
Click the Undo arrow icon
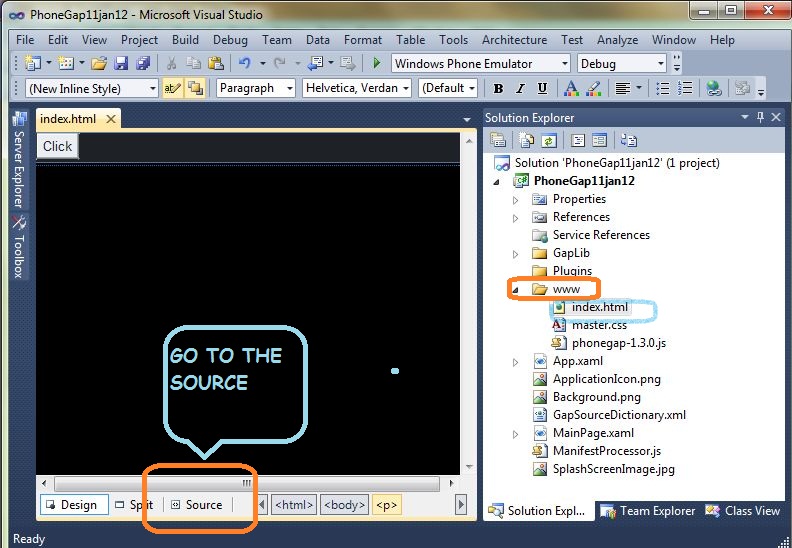[x=245, y=63]
